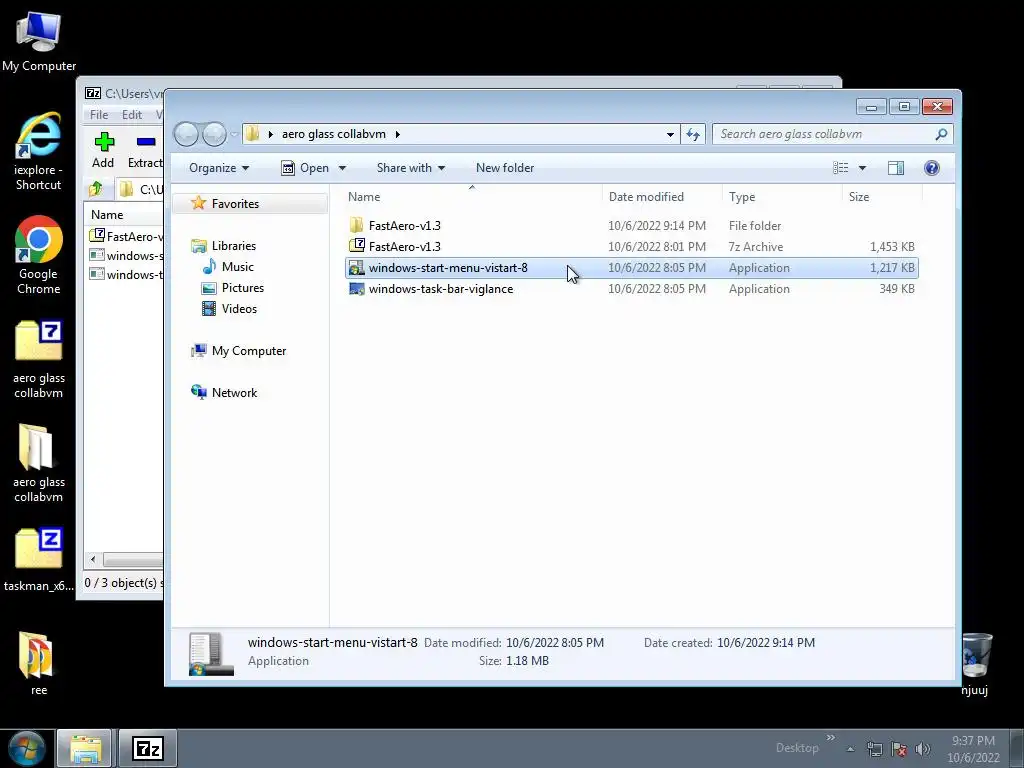Click the 7-Zip taskbar button

[147, 748]
